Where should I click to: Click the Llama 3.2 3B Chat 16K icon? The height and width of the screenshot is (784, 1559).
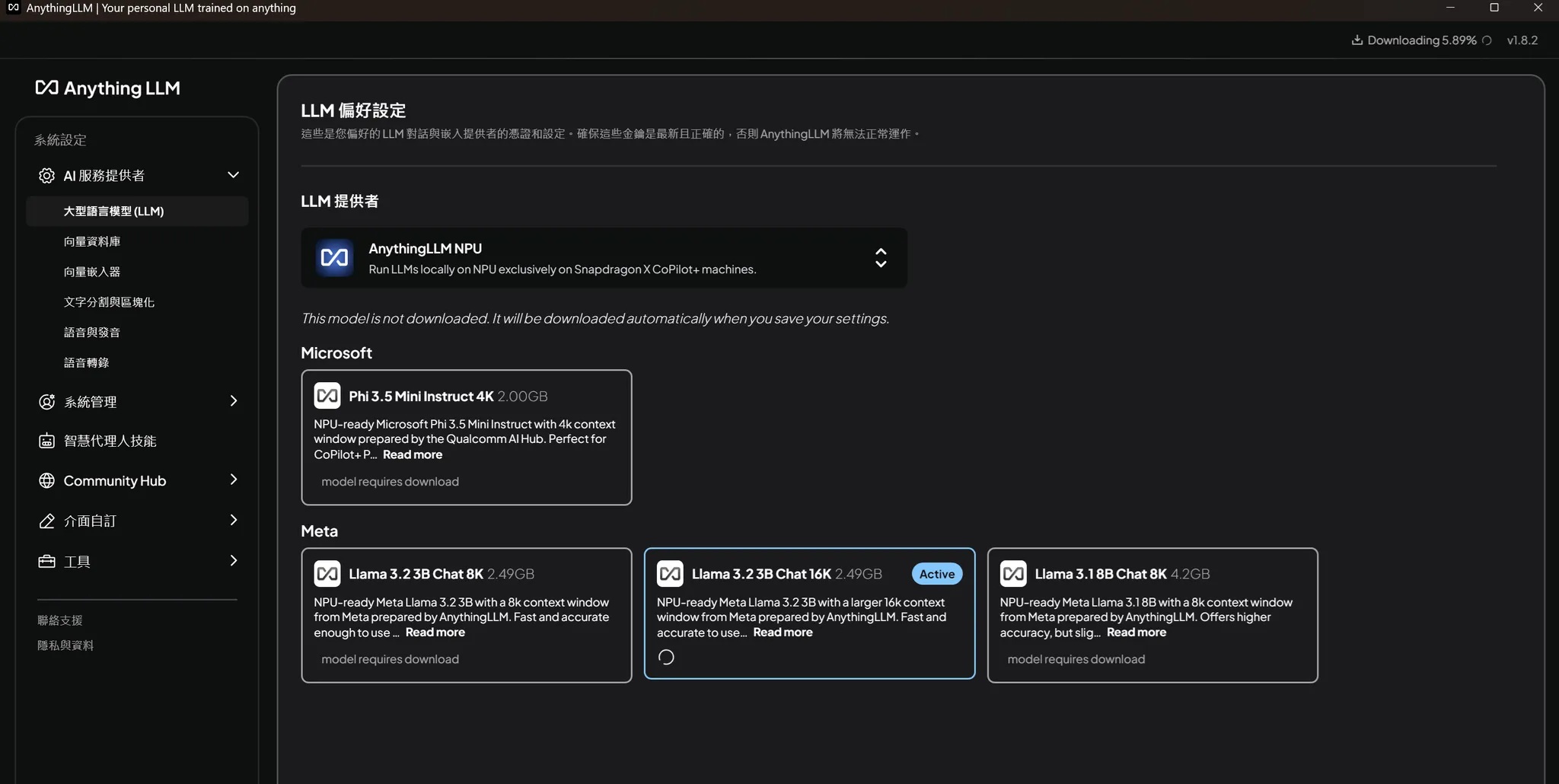(671, 574)
